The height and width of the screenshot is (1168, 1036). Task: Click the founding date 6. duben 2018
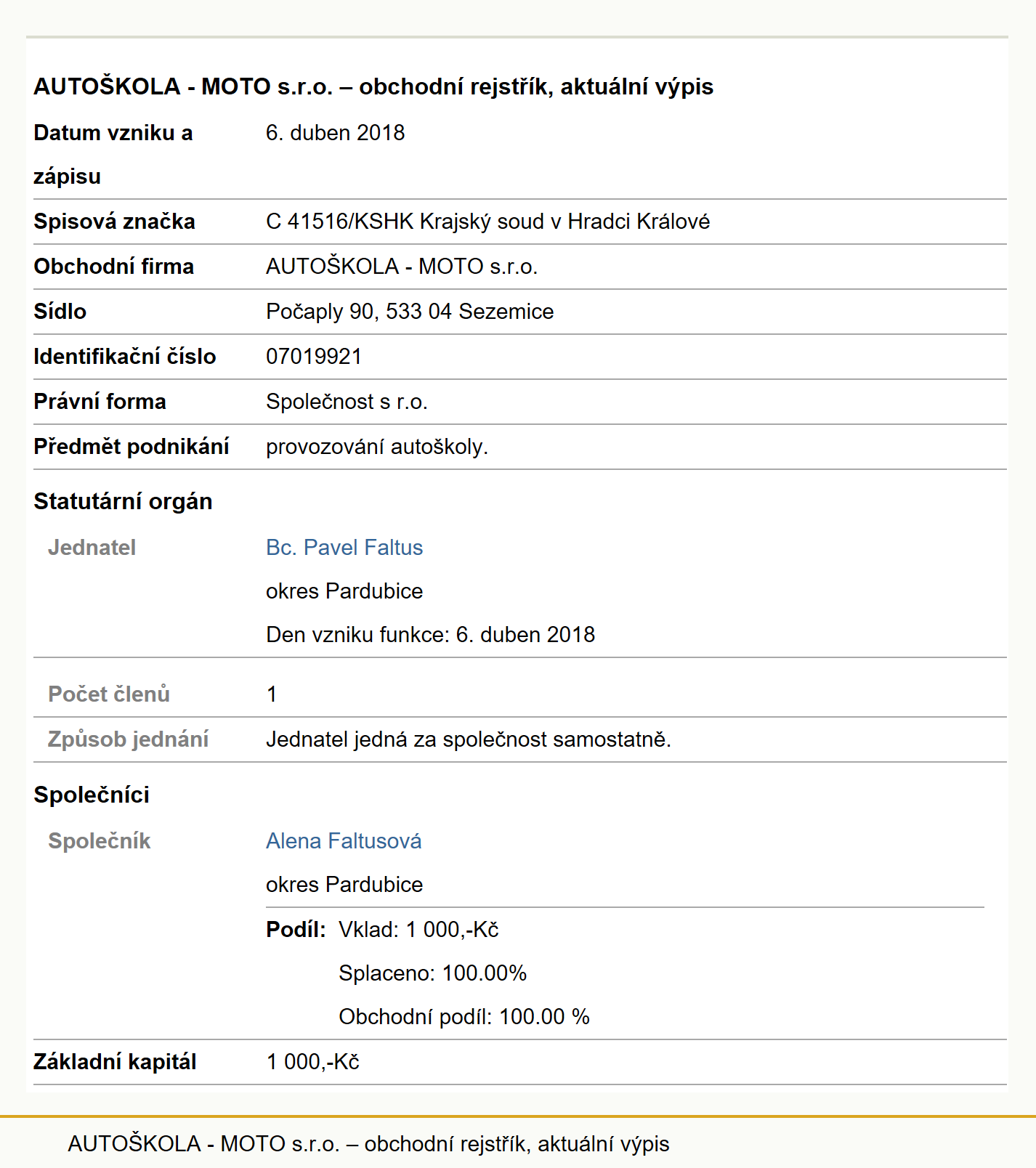(335, 133)
